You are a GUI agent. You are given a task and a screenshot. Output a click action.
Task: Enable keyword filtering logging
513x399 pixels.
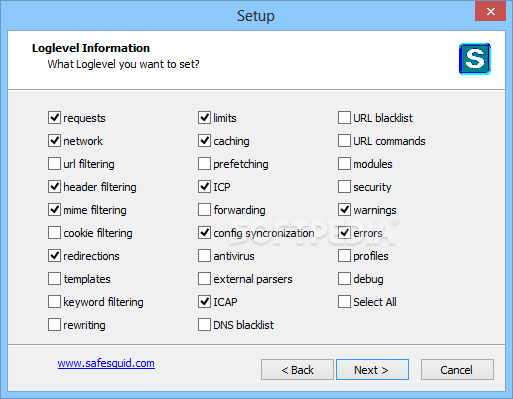pyautogui.click(x=54, y=302)
